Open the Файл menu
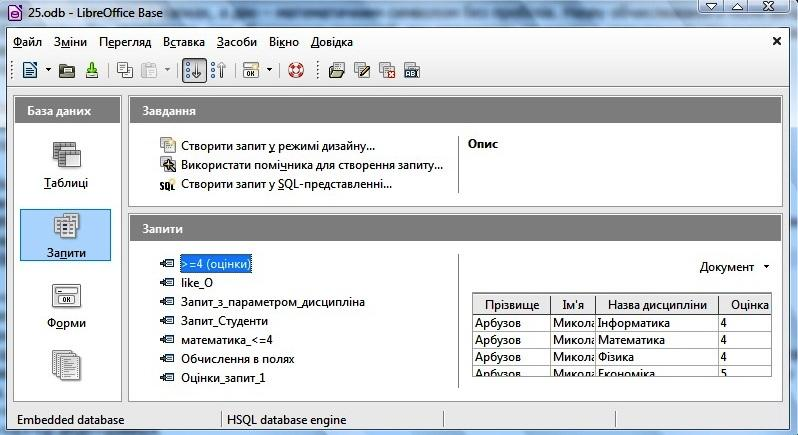The height and width of the screenshot is (435, 798). click(27, 42)
